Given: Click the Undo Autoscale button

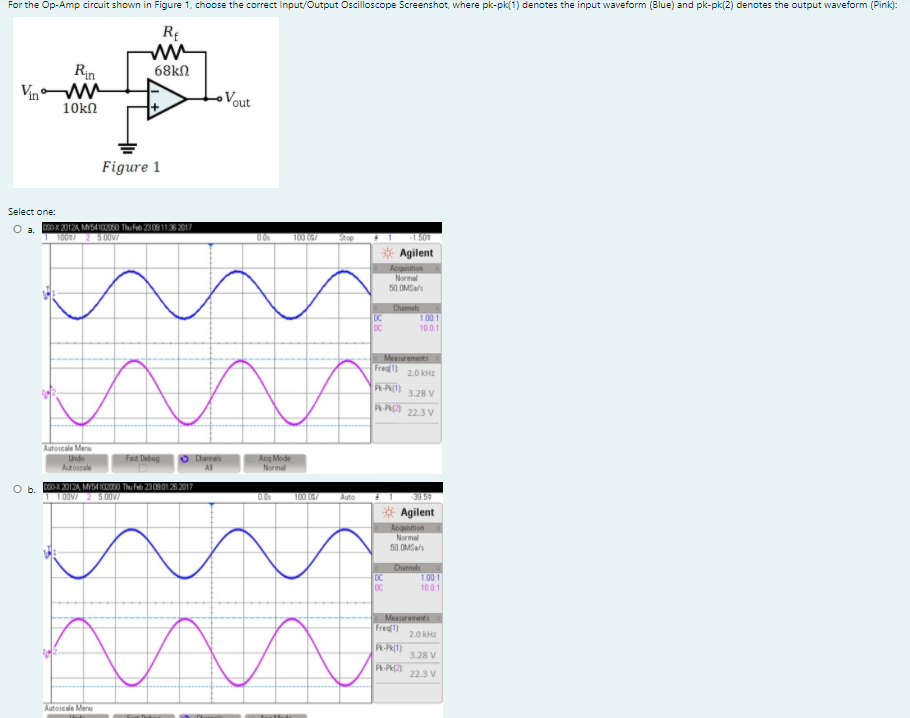Looking at the screenshot, I should click(76, 462).
